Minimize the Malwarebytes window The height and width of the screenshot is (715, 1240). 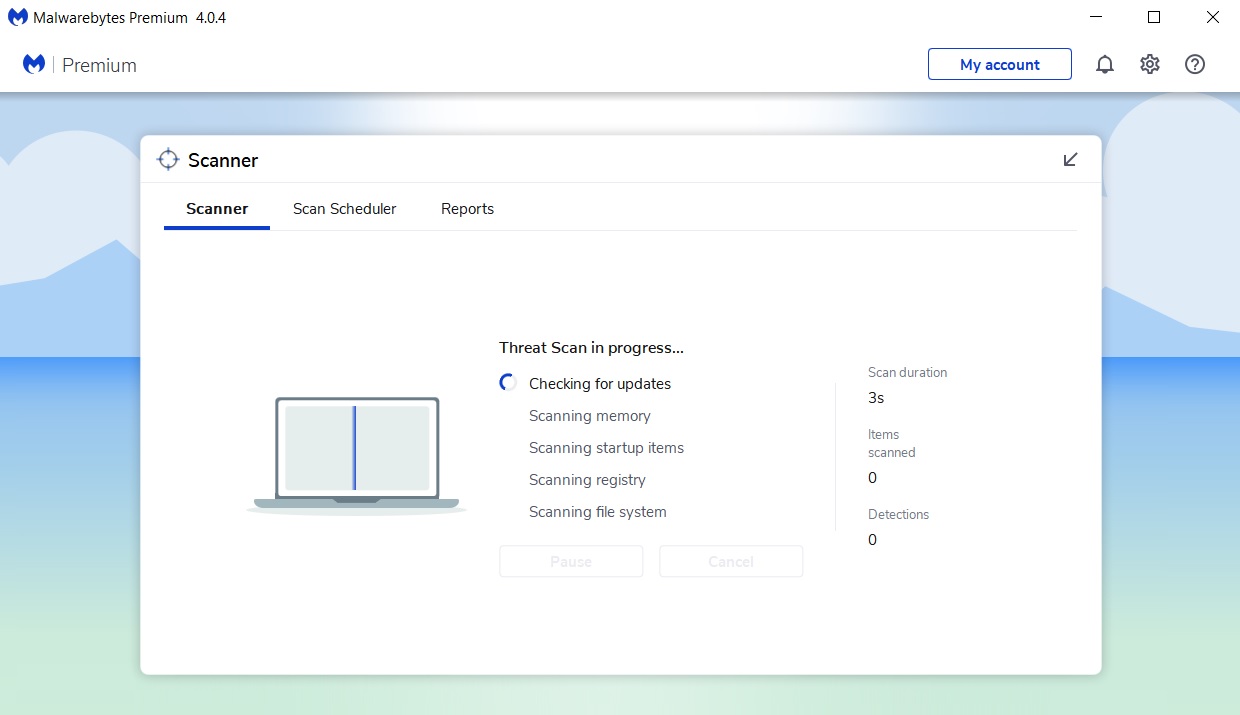click(1095, 17)
